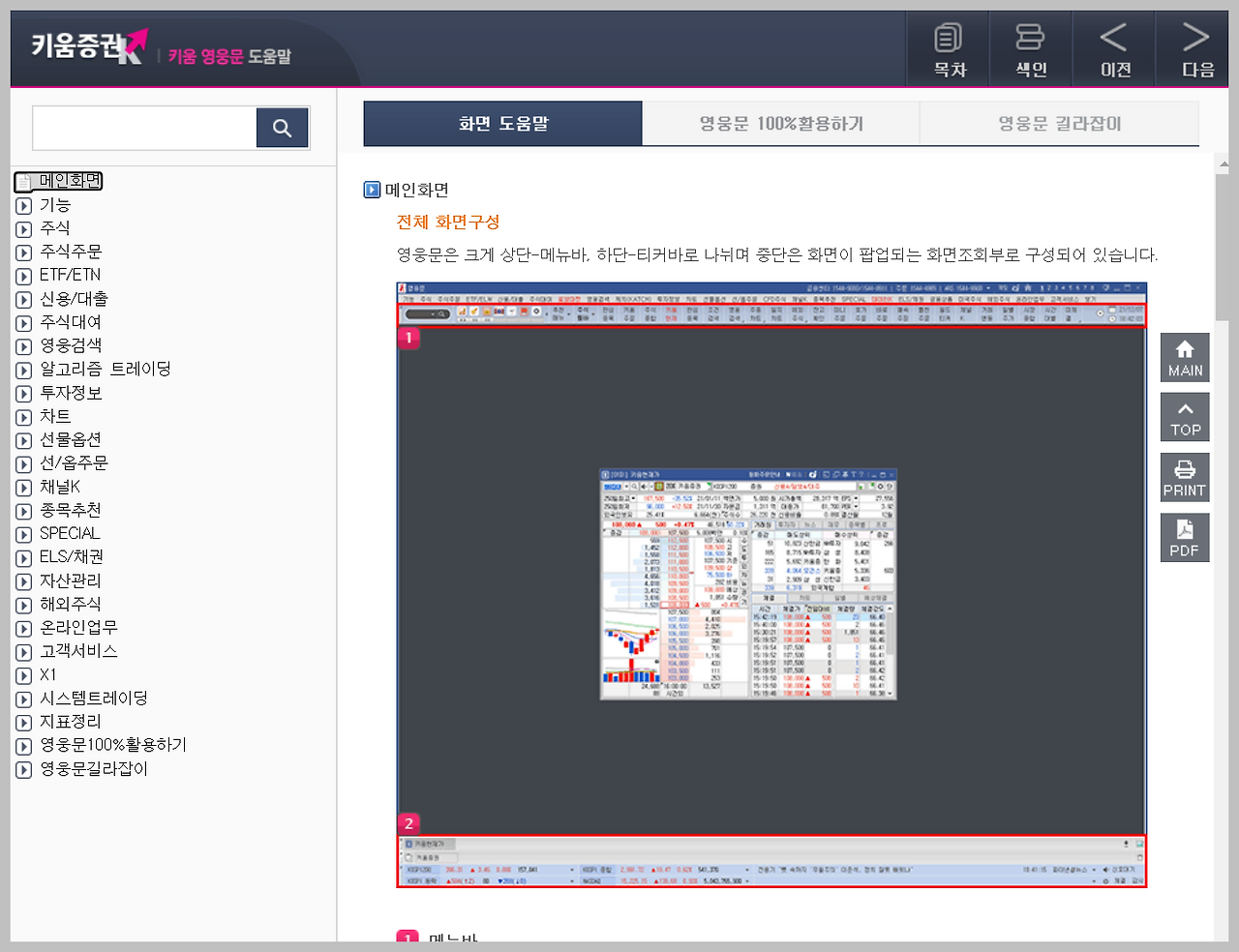The height and width of the screenshot is (952, 1239).
Task: Switch to 영웅문 길라잡이 tab
Action: pos(1059,124)
